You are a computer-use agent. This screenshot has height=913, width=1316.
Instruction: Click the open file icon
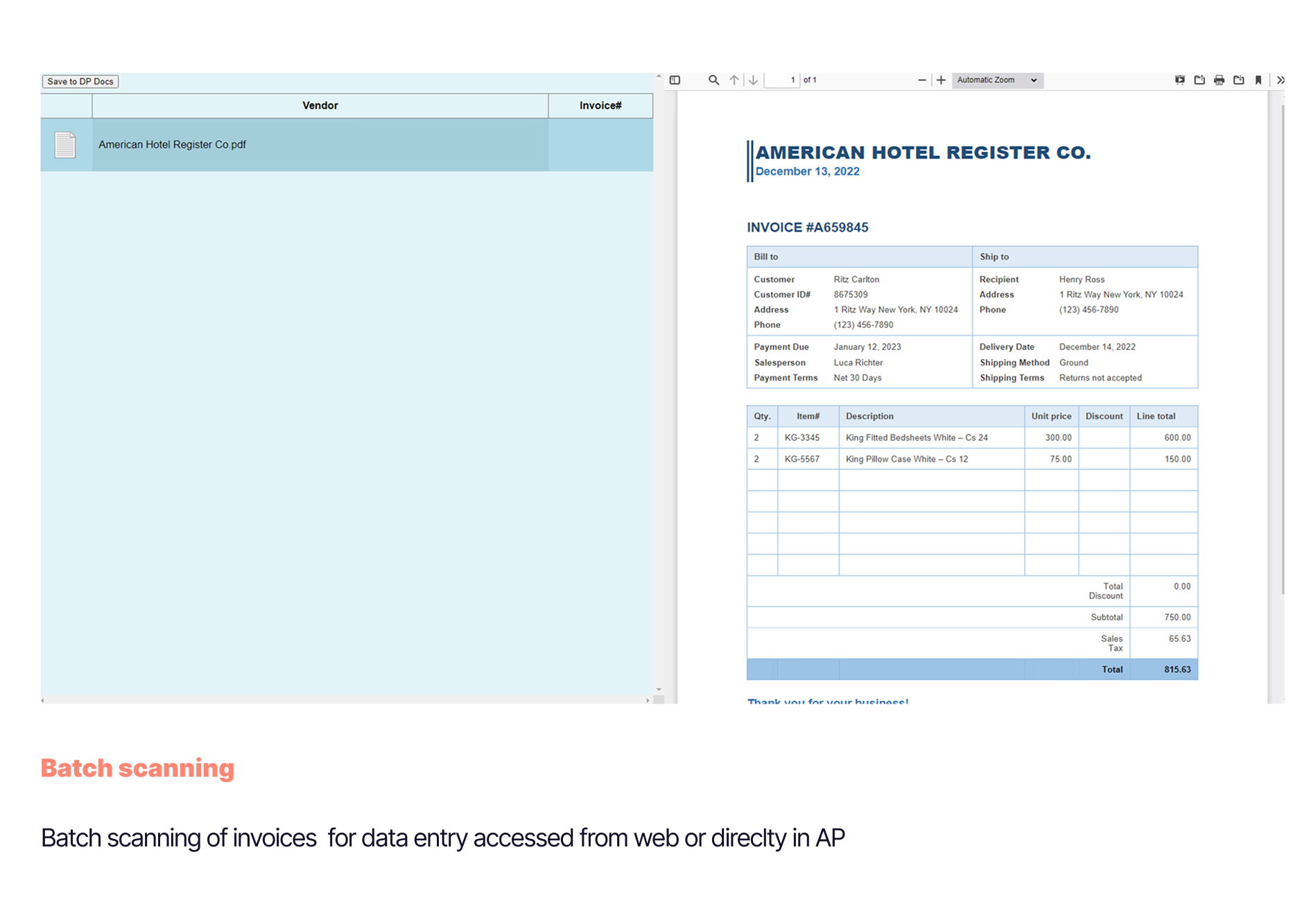[x=1200, y=80]
